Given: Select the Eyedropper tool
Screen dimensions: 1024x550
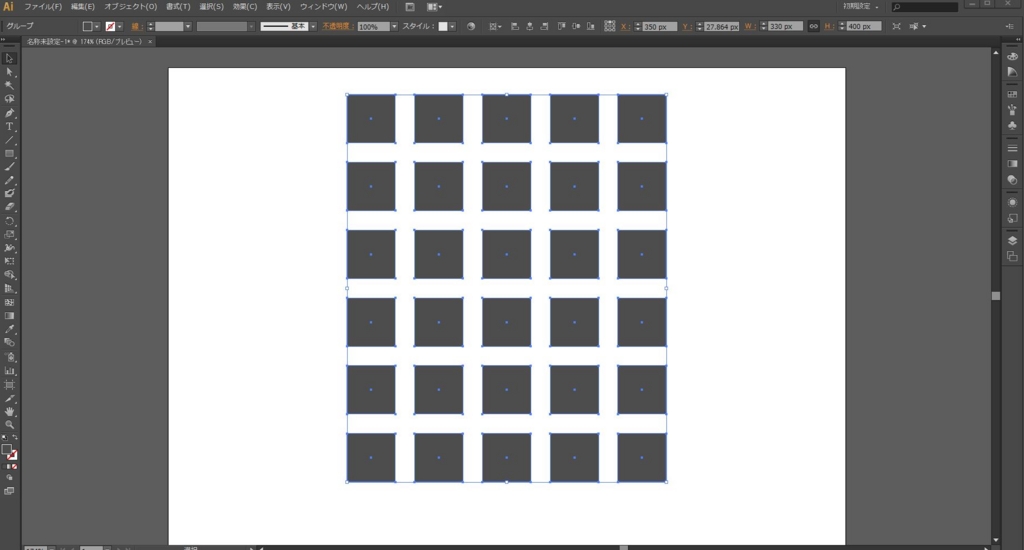Looking at the screenshot, I should click(x=9, y=329).
